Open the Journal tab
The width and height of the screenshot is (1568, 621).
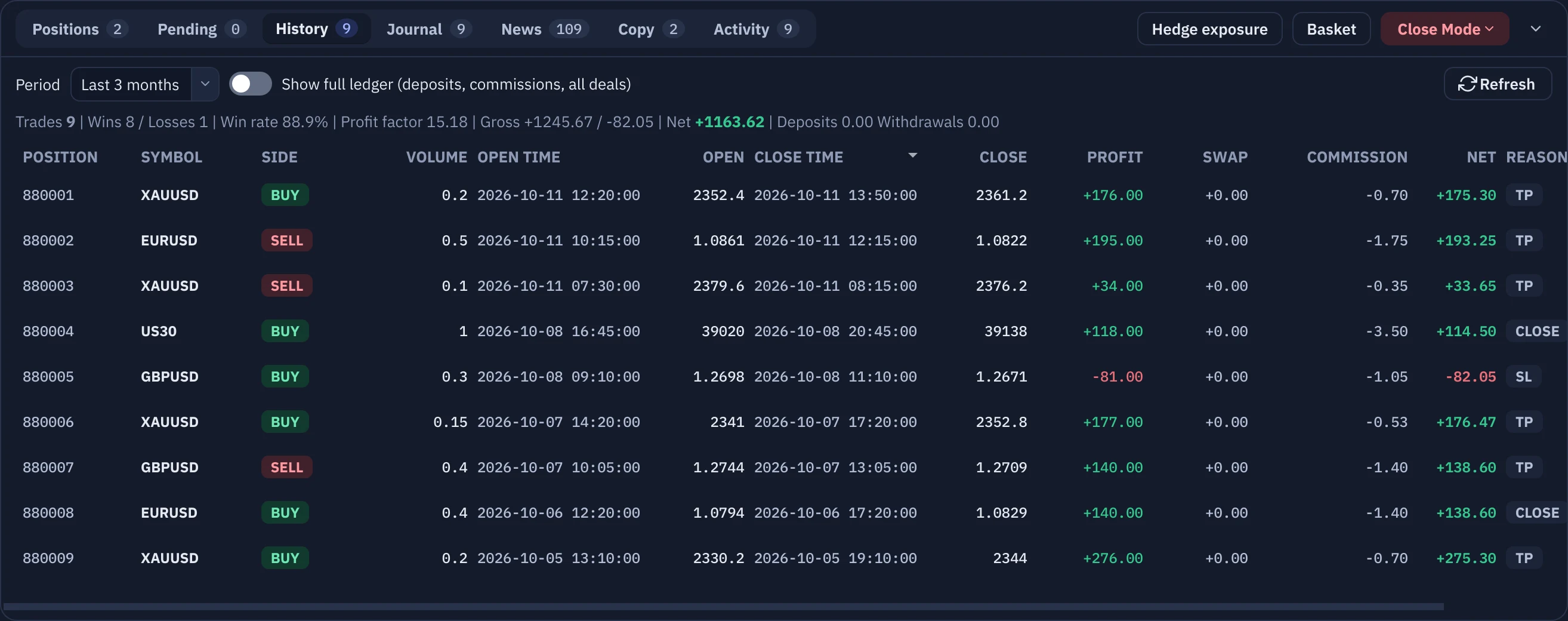tap(428, 29)
